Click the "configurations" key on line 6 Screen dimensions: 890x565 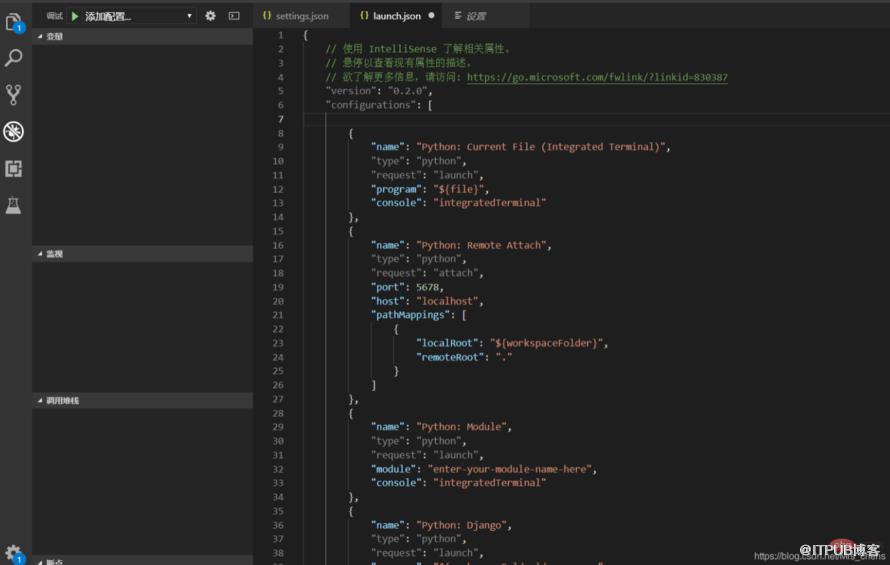click(373, 105)
